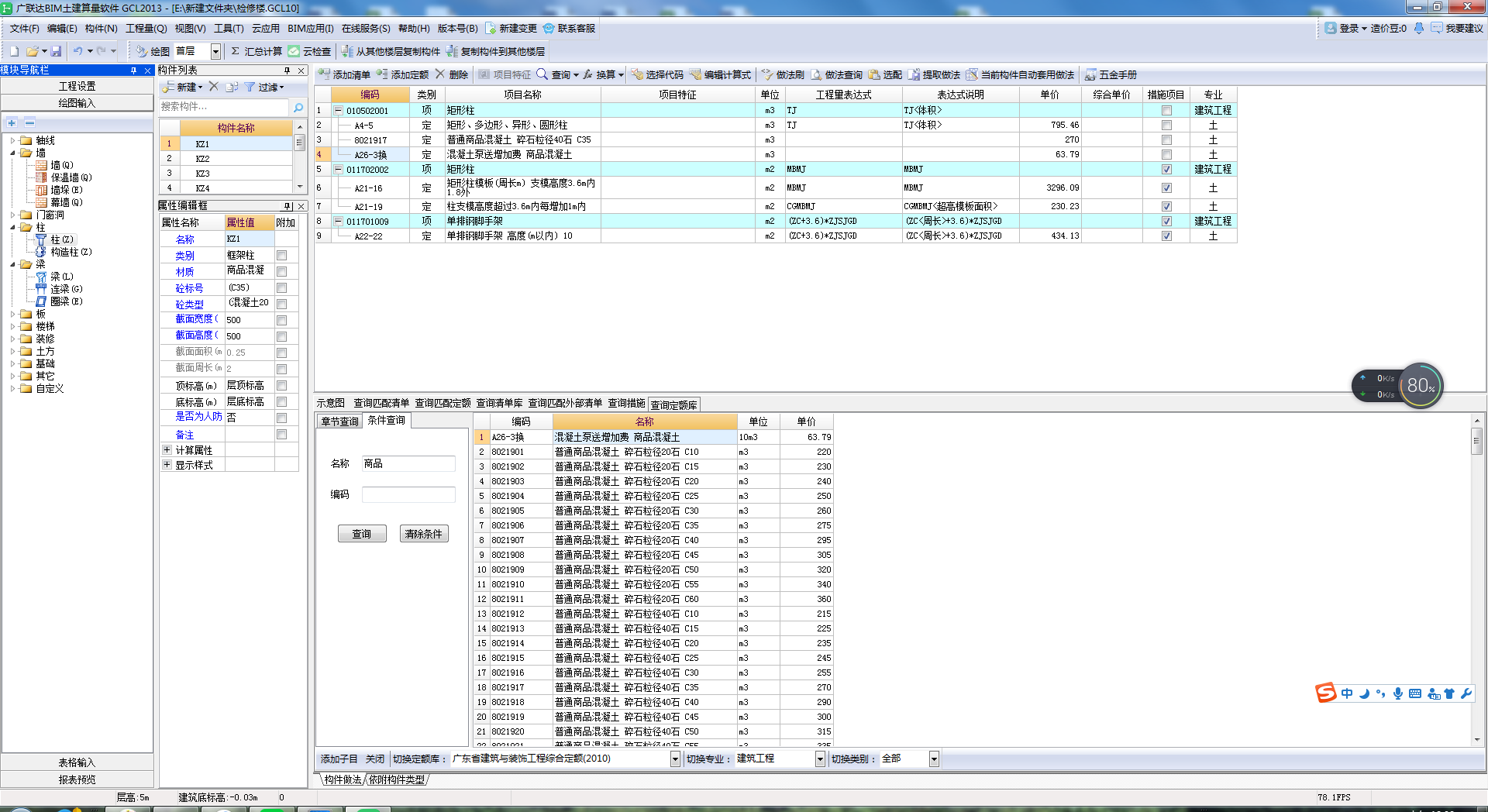This screenshot has width=1488, height=812.
Task: Open the 首层 floor dropdown
Action: (x=215, y=51)
